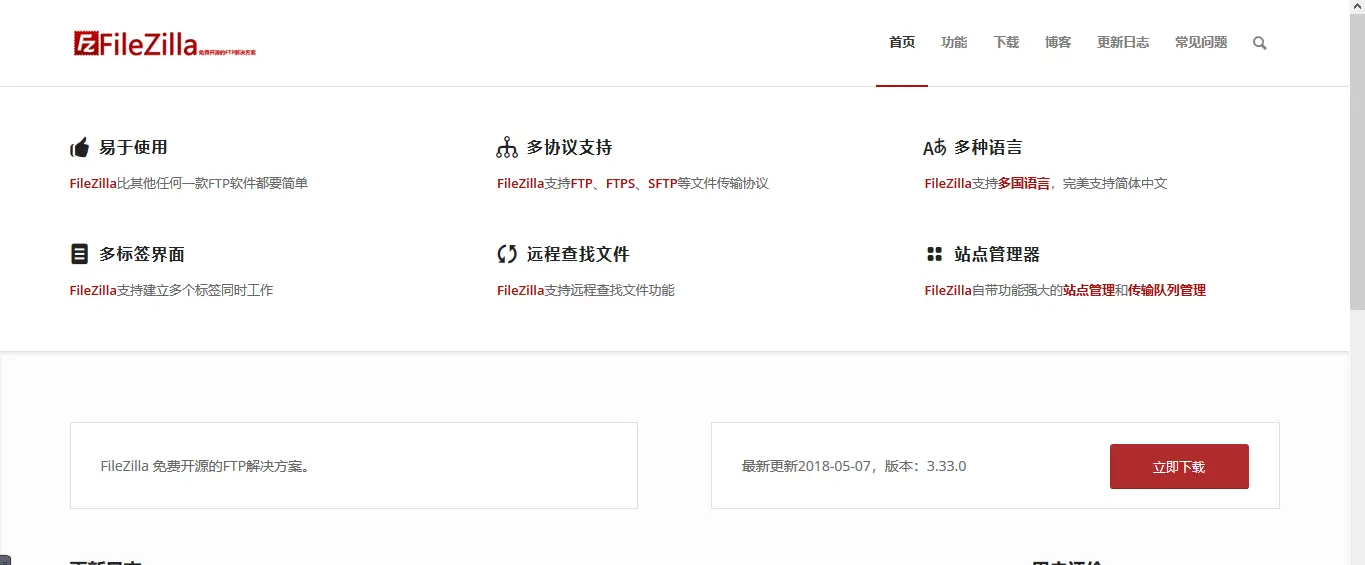Open the 博客 navigation item
Image resolution: width=1365 pixels, height=565 pixels.
1058,42
